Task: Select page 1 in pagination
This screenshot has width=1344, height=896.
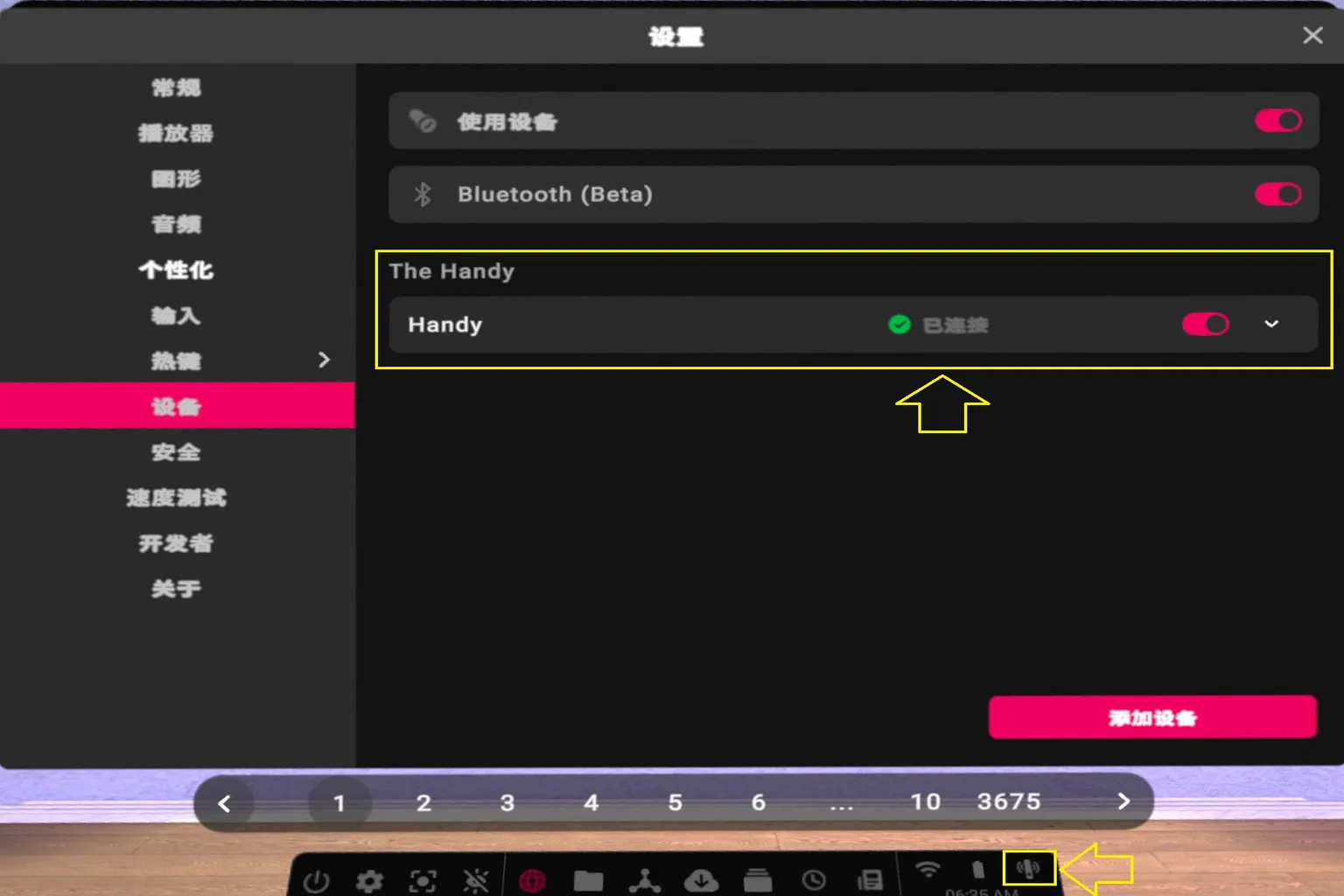Action: pos(339,803)
